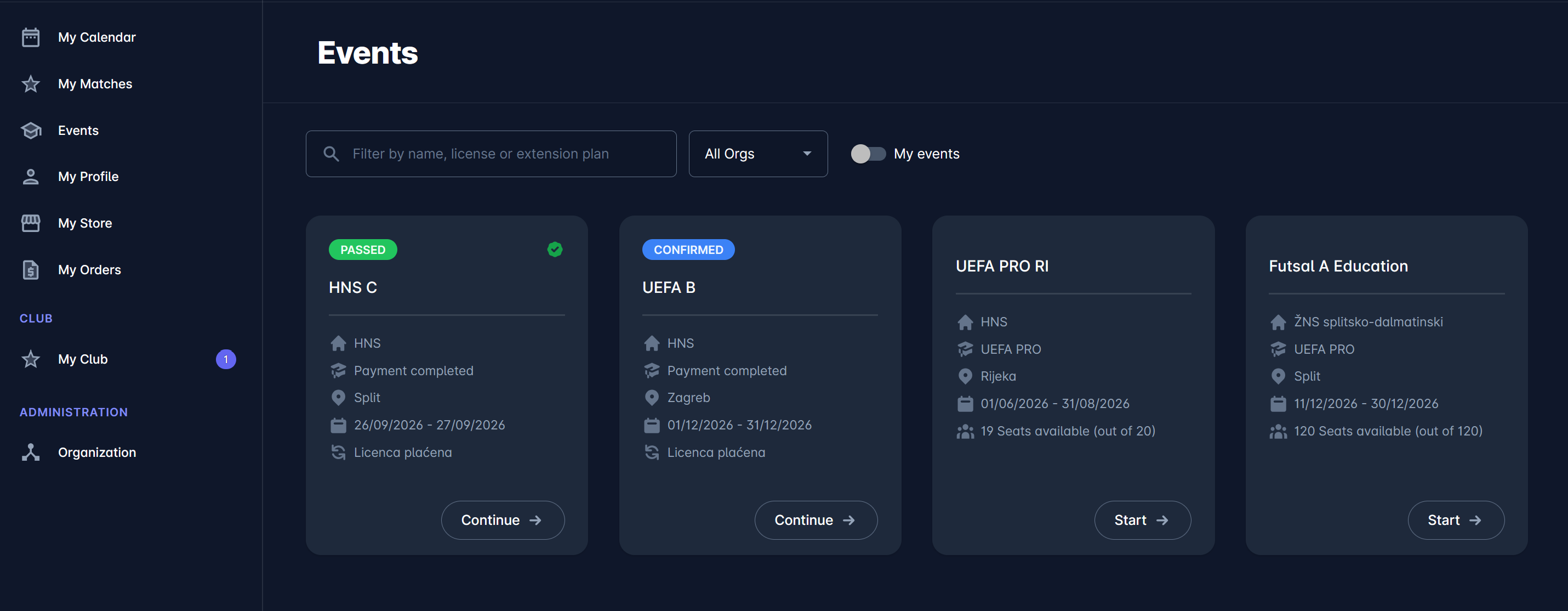Image resolution: width=1568 pixels, height=611 pixels.
Task: Start the Futsal A Education event
Action: (x=1456, y=519)
